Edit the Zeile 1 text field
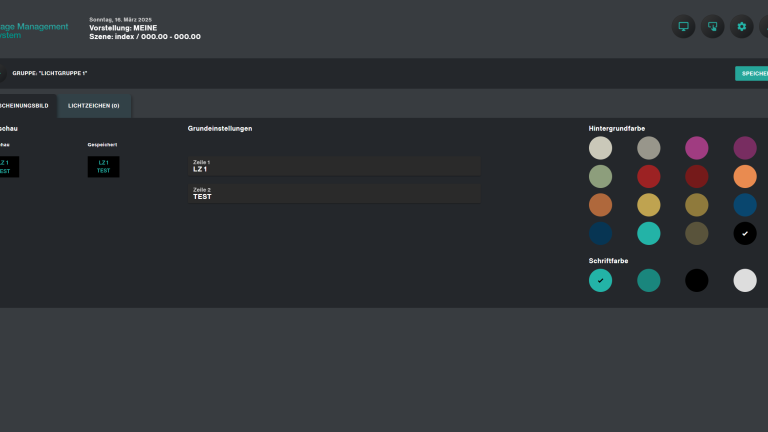The width and height of the screenshot is (768, 432). pos(334,166)
